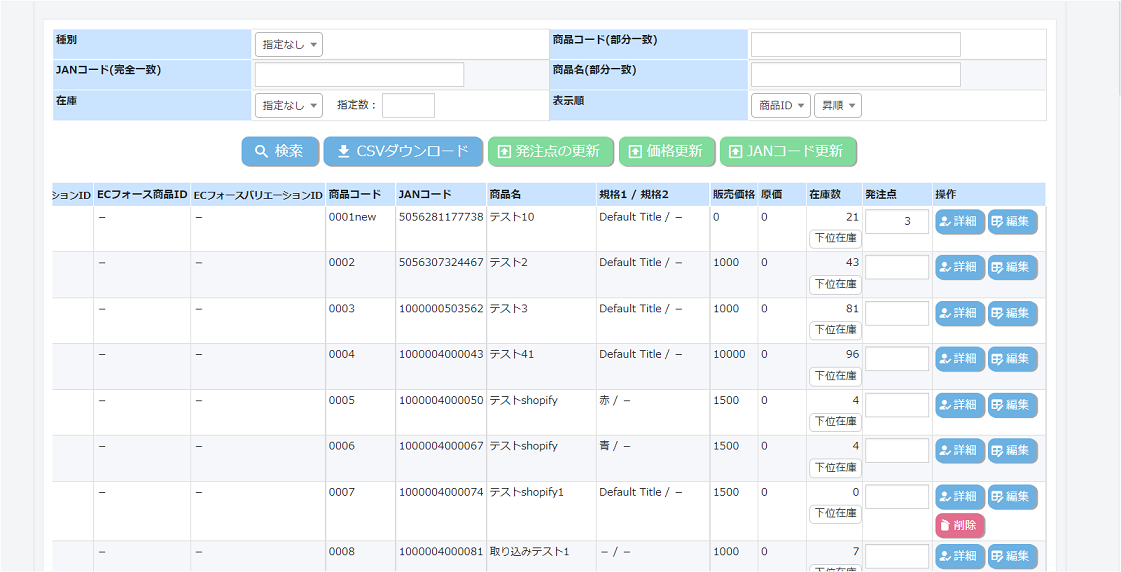Edit product 0004 with 編集
This screenshot has height=572, width=1121.
coord(1012,359)
